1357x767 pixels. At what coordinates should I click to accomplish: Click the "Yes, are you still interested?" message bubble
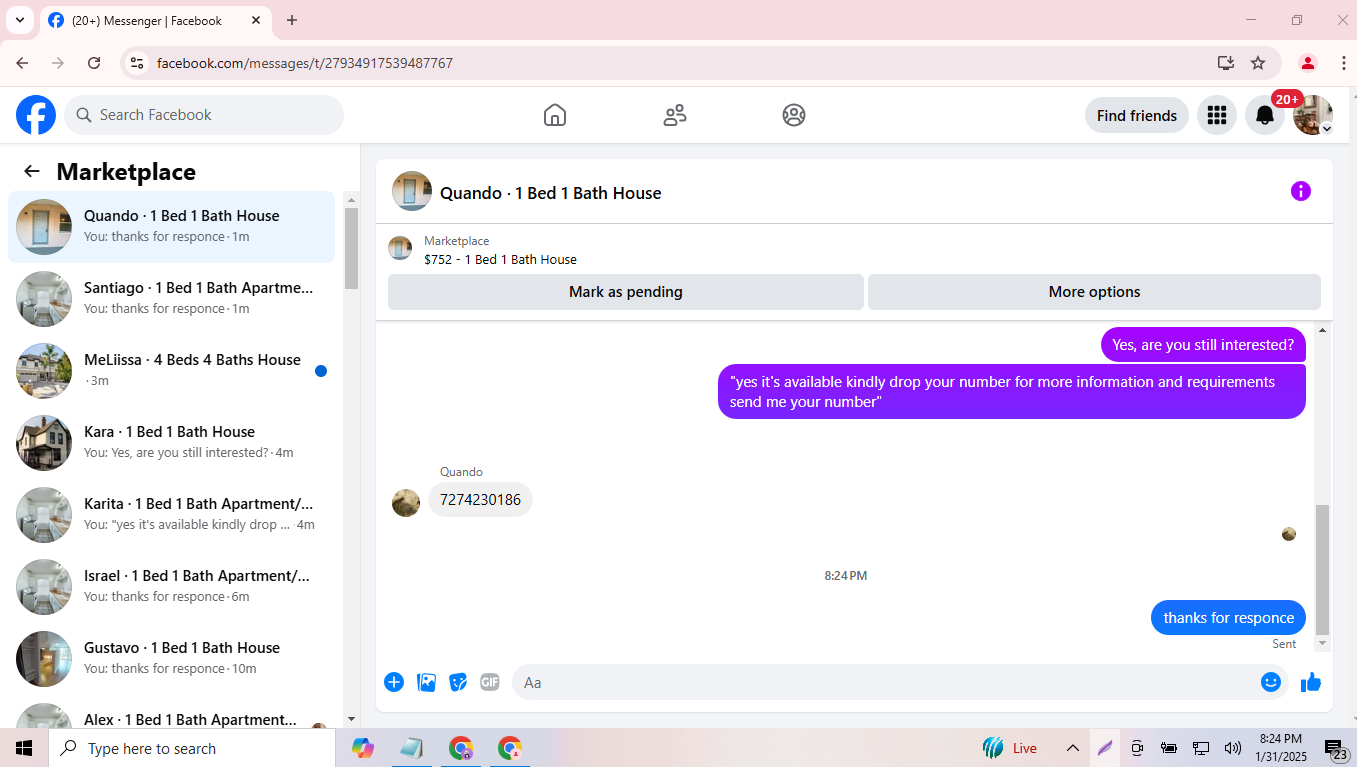(x=1203, y=345)
